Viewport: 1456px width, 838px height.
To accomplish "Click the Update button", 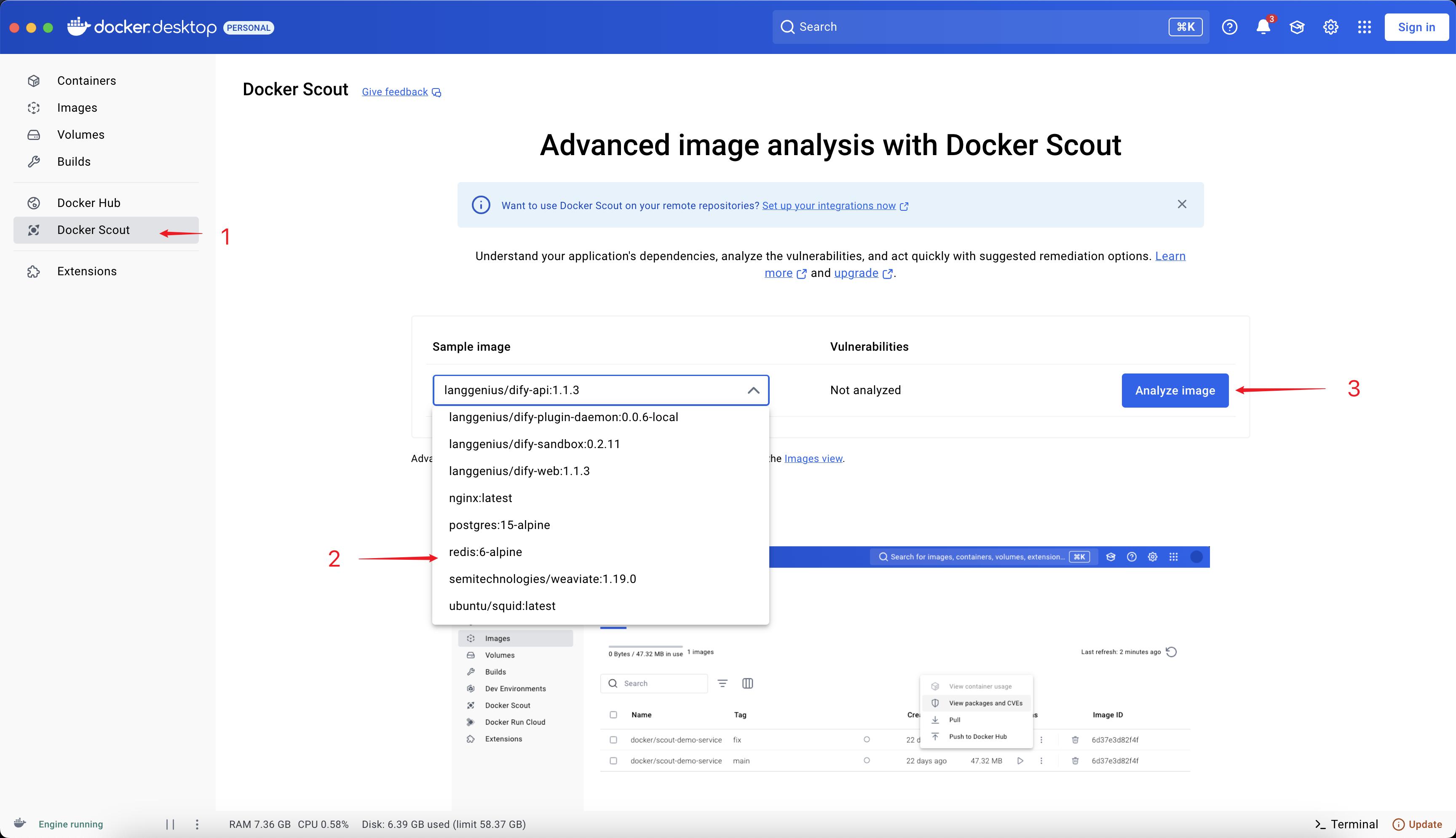I will point(1417,824).
